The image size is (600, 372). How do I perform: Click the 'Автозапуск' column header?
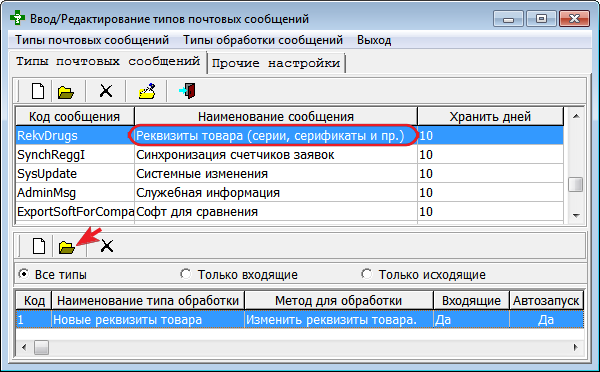546,300
